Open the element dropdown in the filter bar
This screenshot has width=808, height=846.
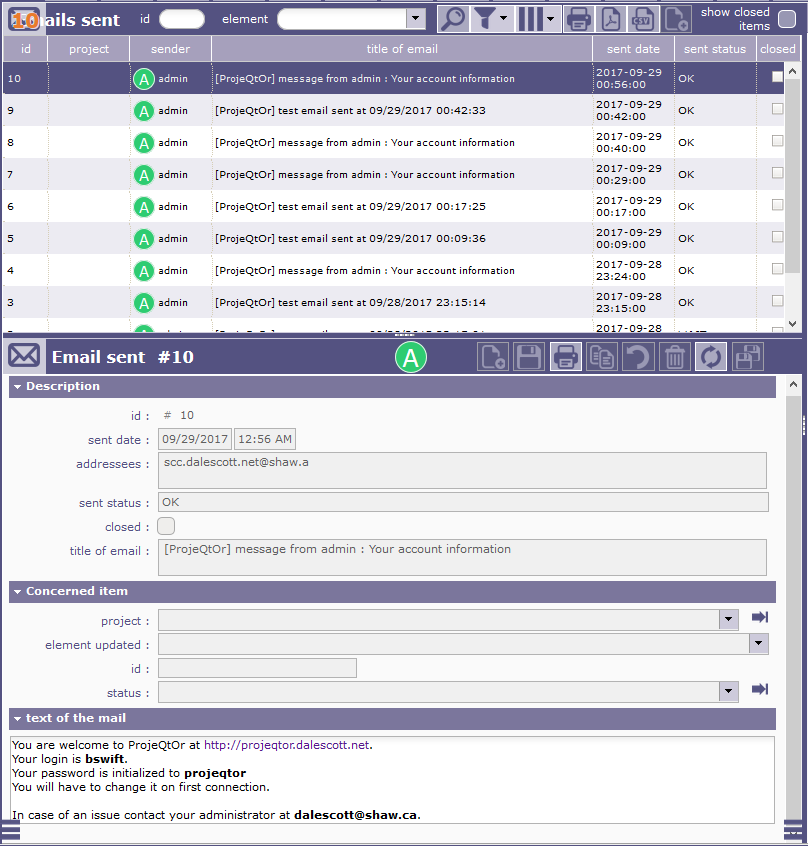416,19
